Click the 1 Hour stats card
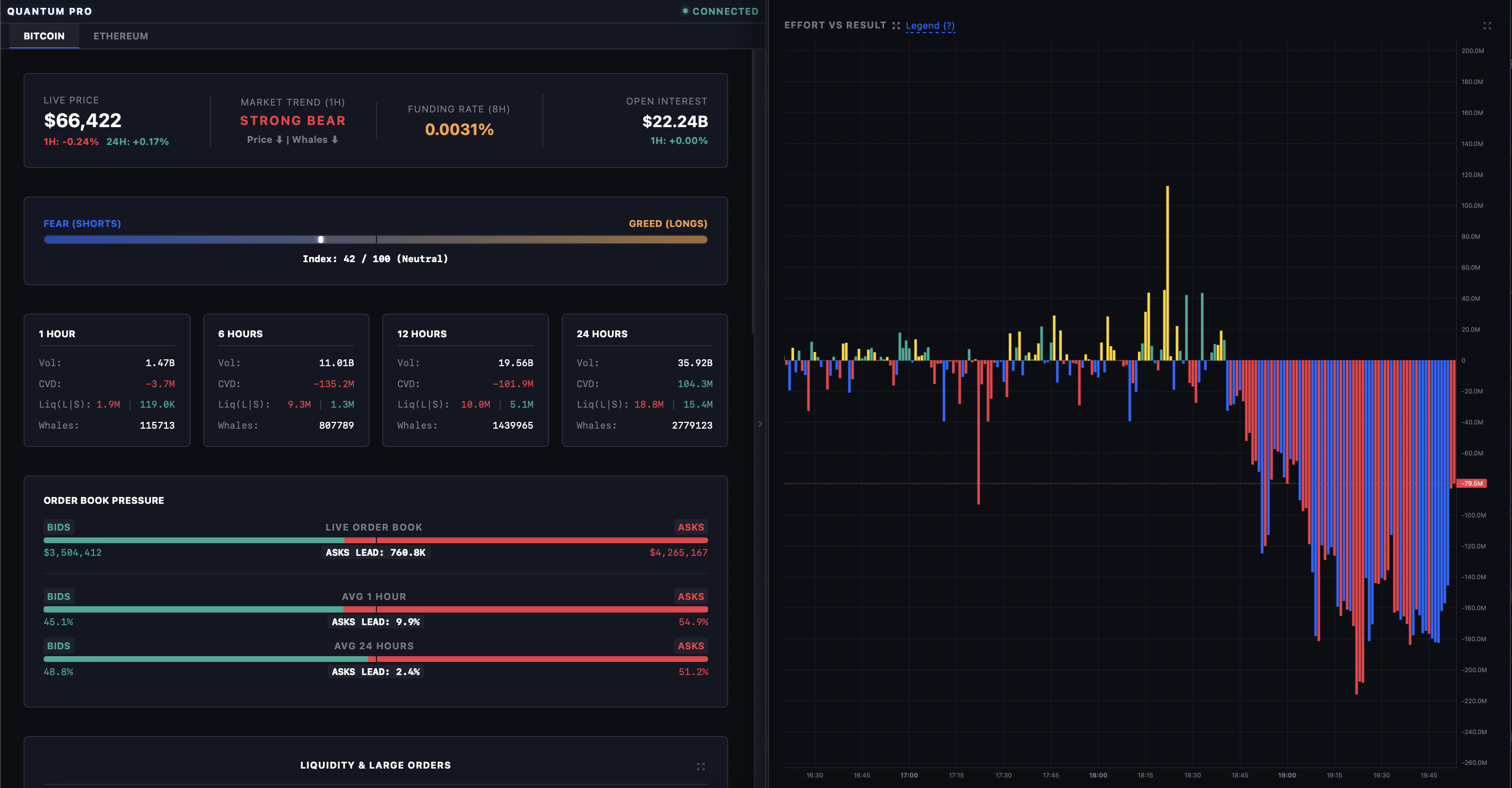Viewport: 1512px width, 788px height. click(107, 380)
